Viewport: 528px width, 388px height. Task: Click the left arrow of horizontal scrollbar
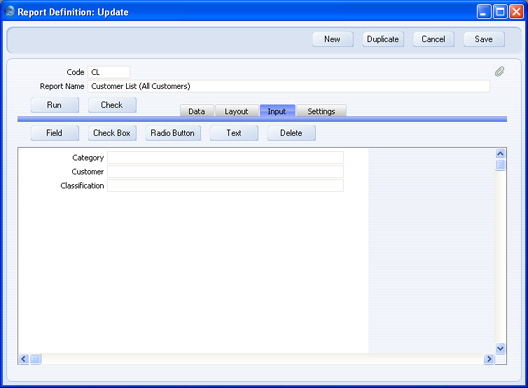23,359
